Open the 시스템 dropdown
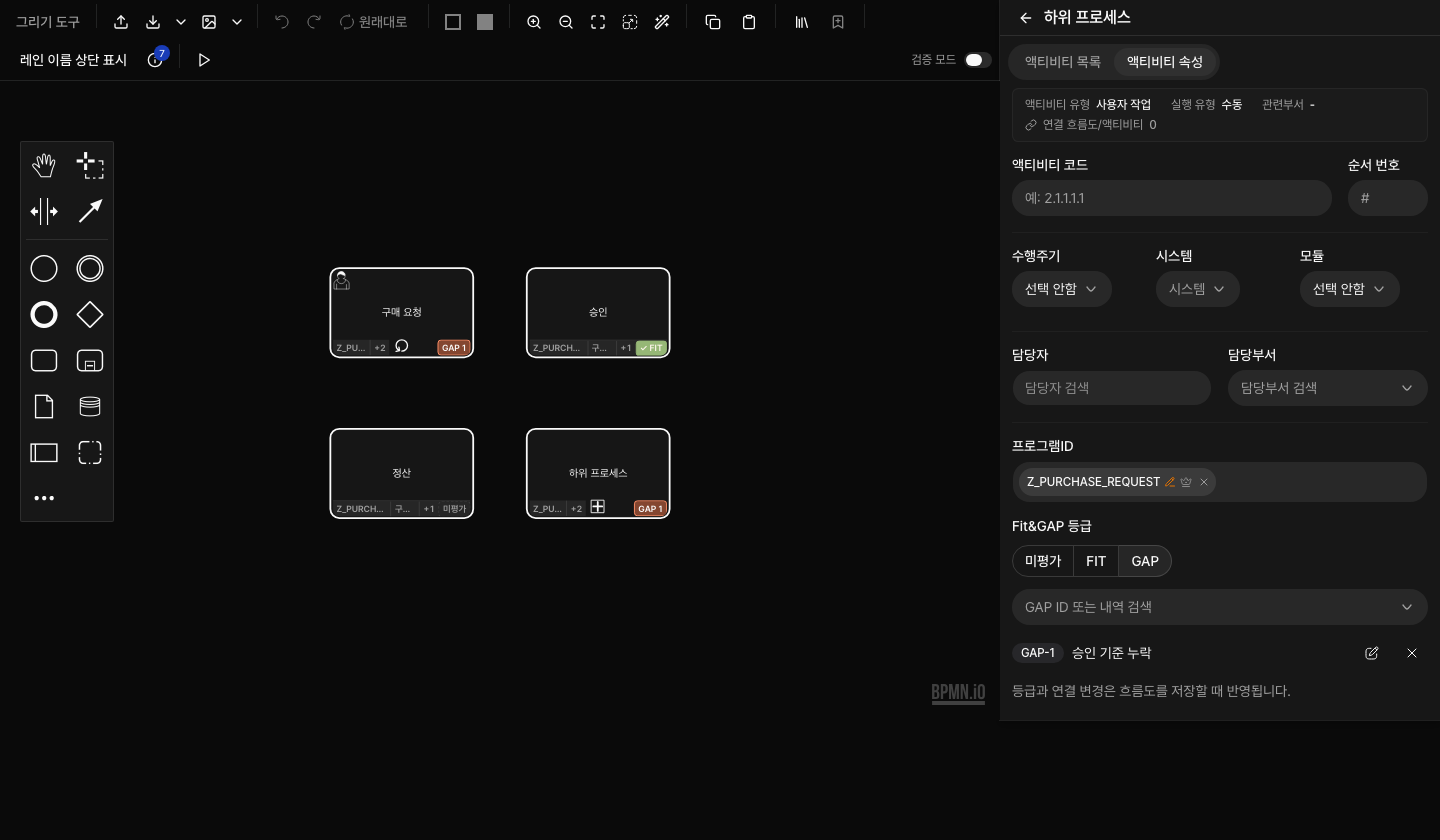 click(x=1198, y=289)
